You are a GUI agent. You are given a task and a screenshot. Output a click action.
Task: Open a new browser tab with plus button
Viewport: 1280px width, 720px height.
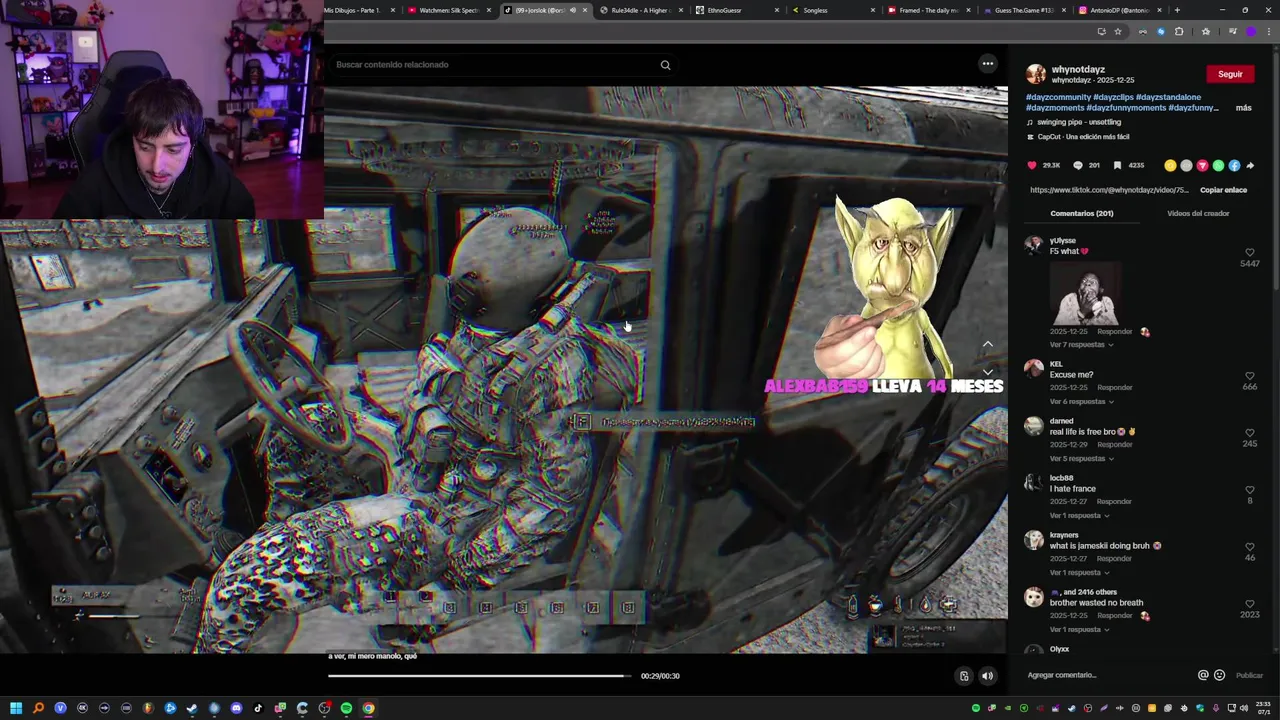[1177, 10]
